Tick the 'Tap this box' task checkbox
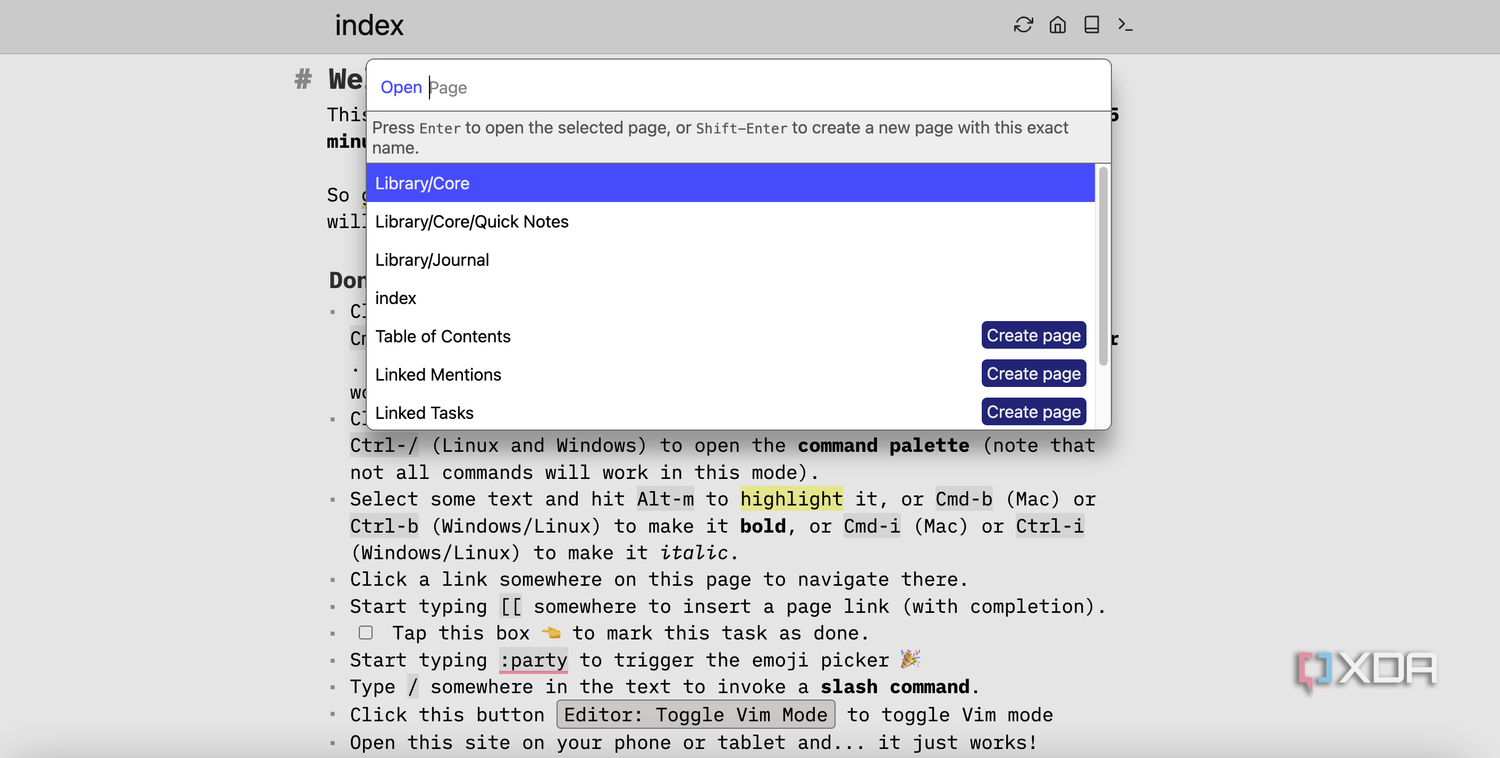This screenshot has width=1500, height=758. 366,633
